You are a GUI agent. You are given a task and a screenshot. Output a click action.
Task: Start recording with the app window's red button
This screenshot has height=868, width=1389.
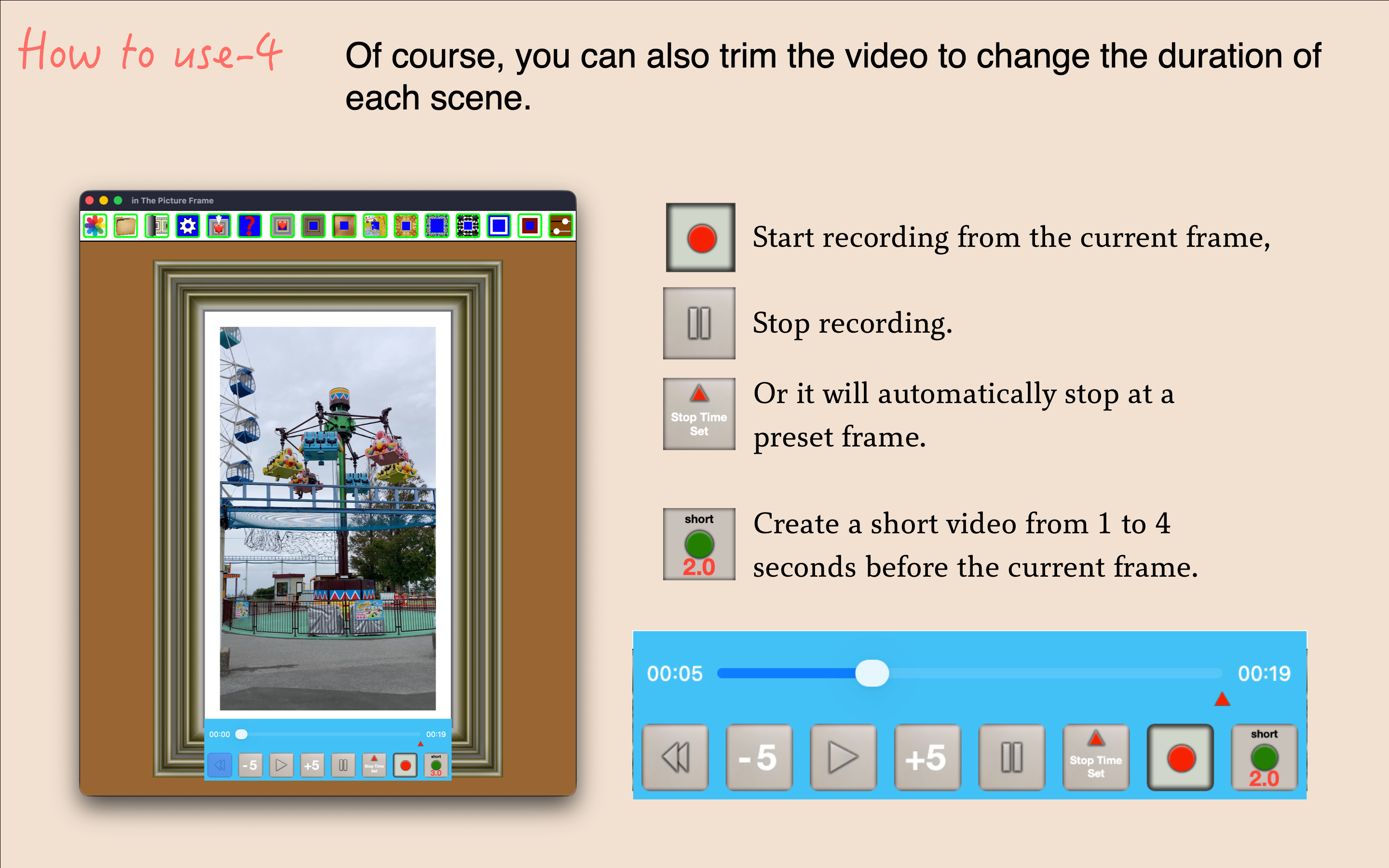click(x=405, y=765)
